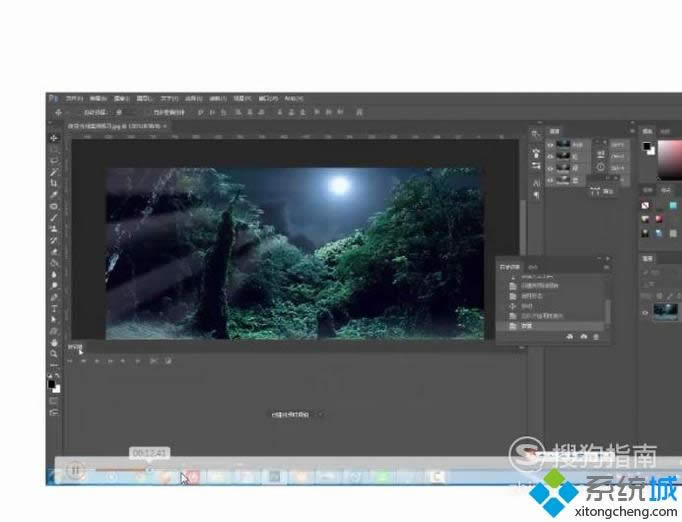Select the Eraser tool
682x522 pixels.
tap(54, 251)
